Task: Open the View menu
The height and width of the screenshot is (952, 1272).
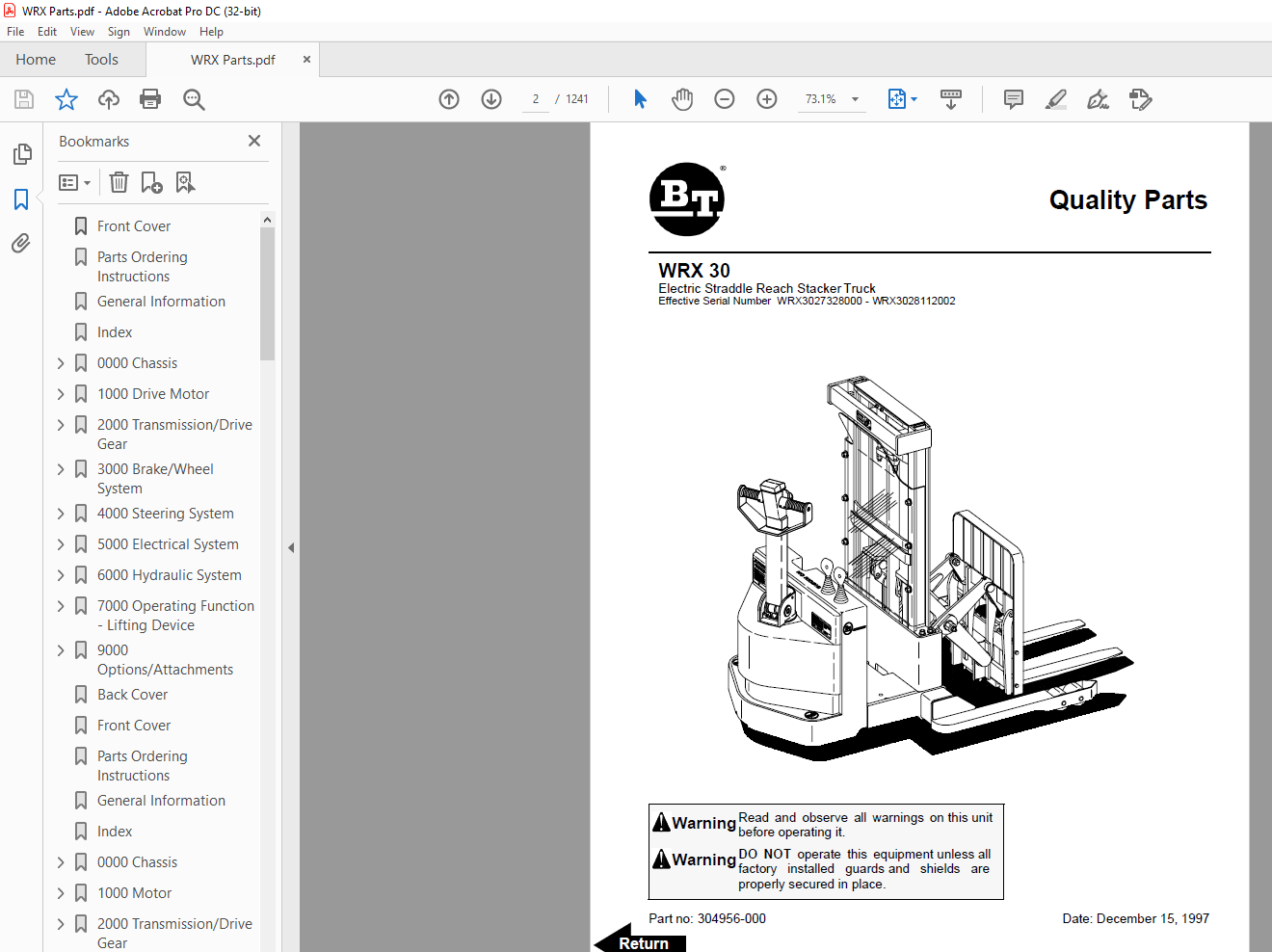Action: click(82, 32)
